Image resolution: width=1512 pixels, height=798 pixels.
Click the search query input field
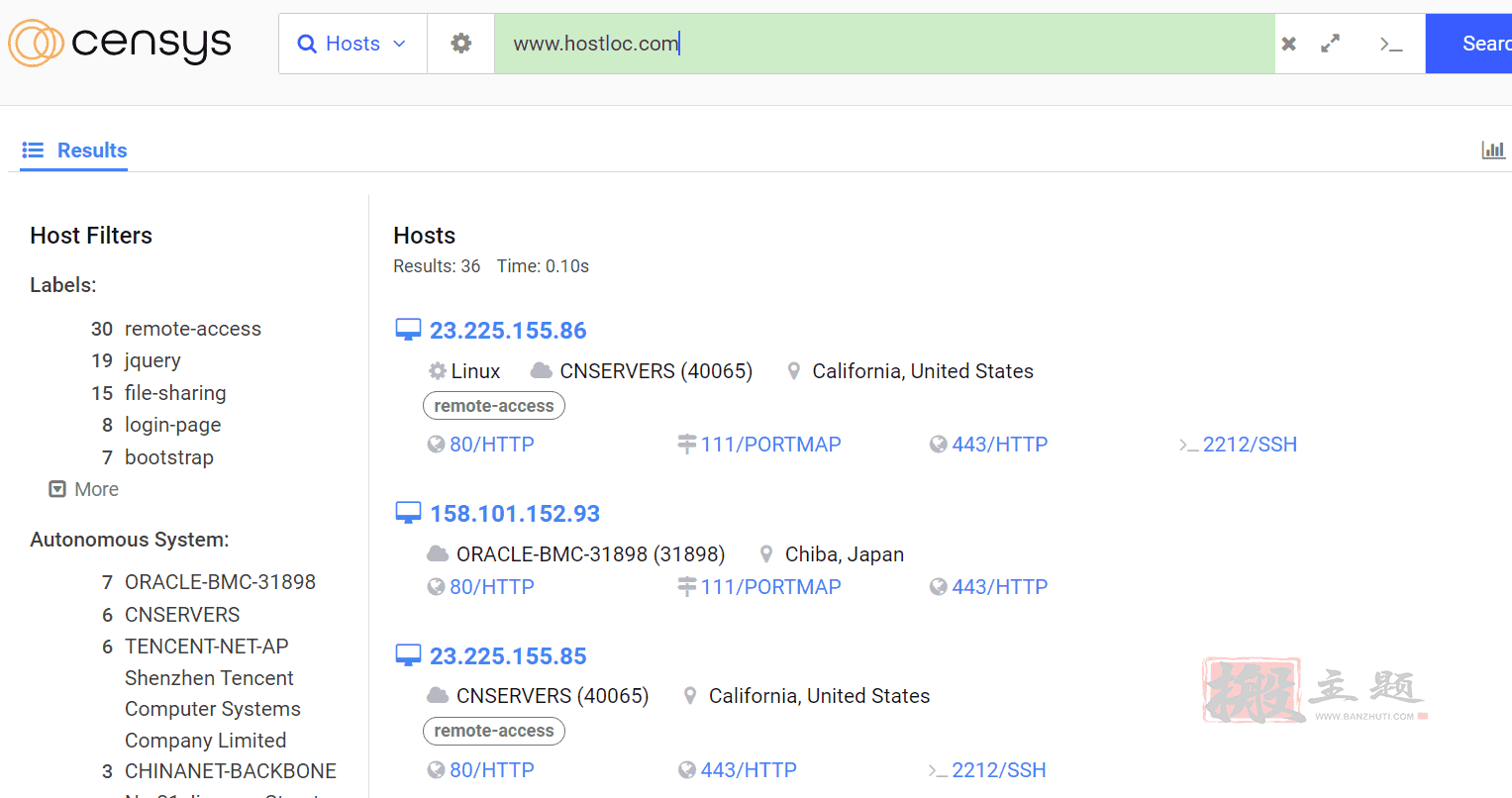pos(884,44)
